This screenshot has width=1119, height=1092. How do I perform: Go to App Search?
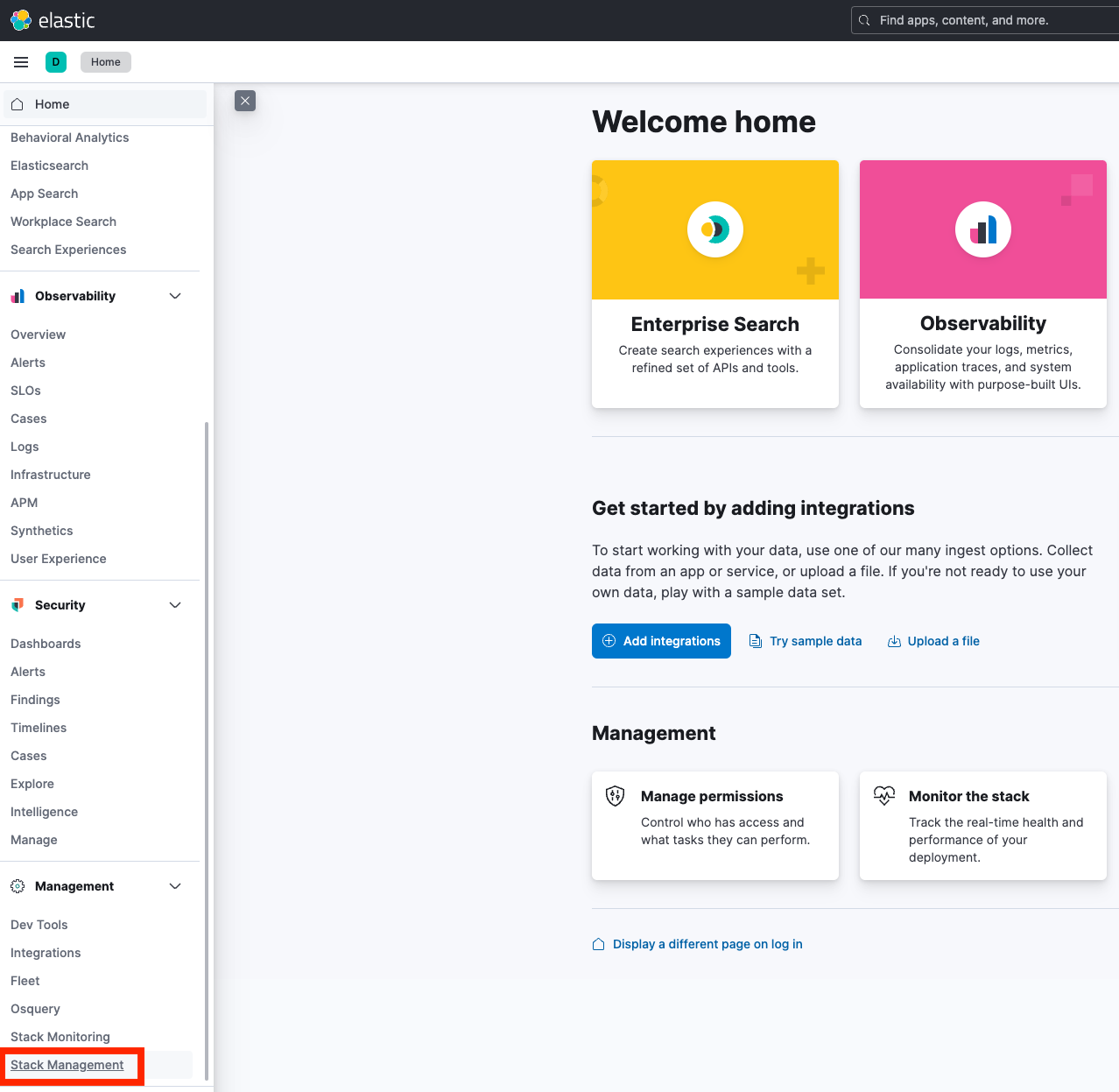[45, 194]
